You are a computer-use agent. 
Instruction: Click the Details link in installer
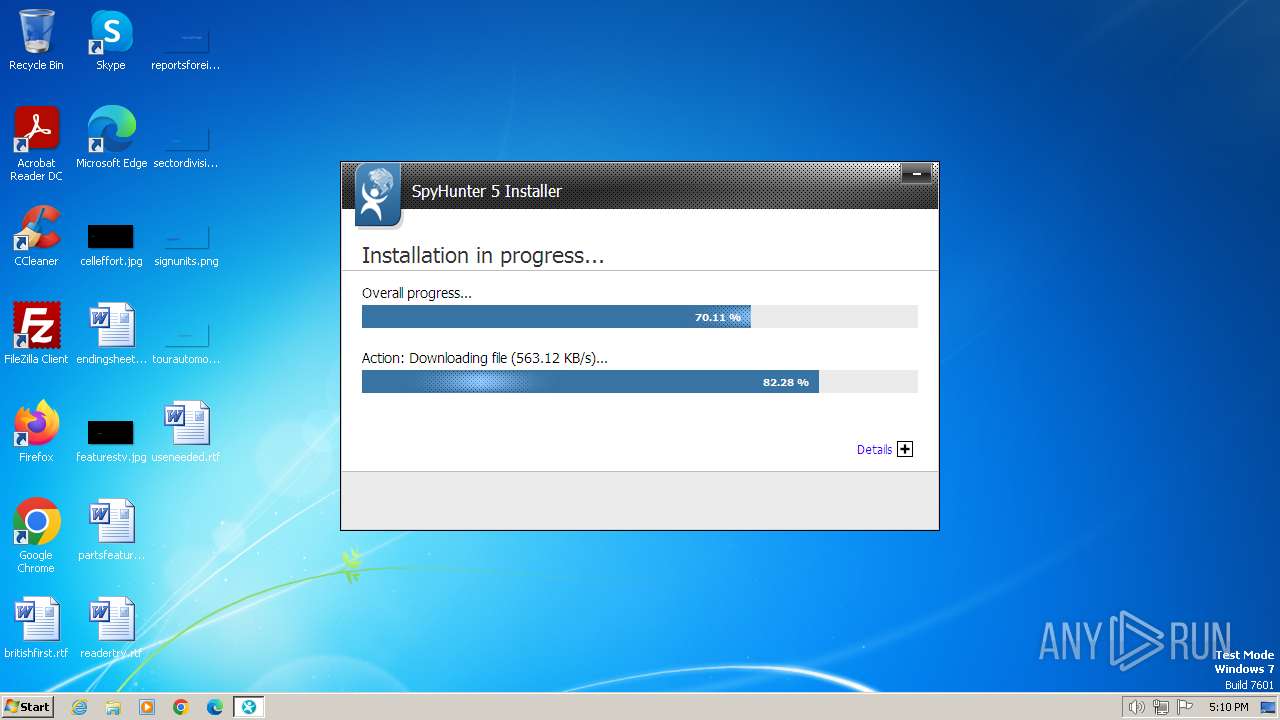(x=874, y=450)
